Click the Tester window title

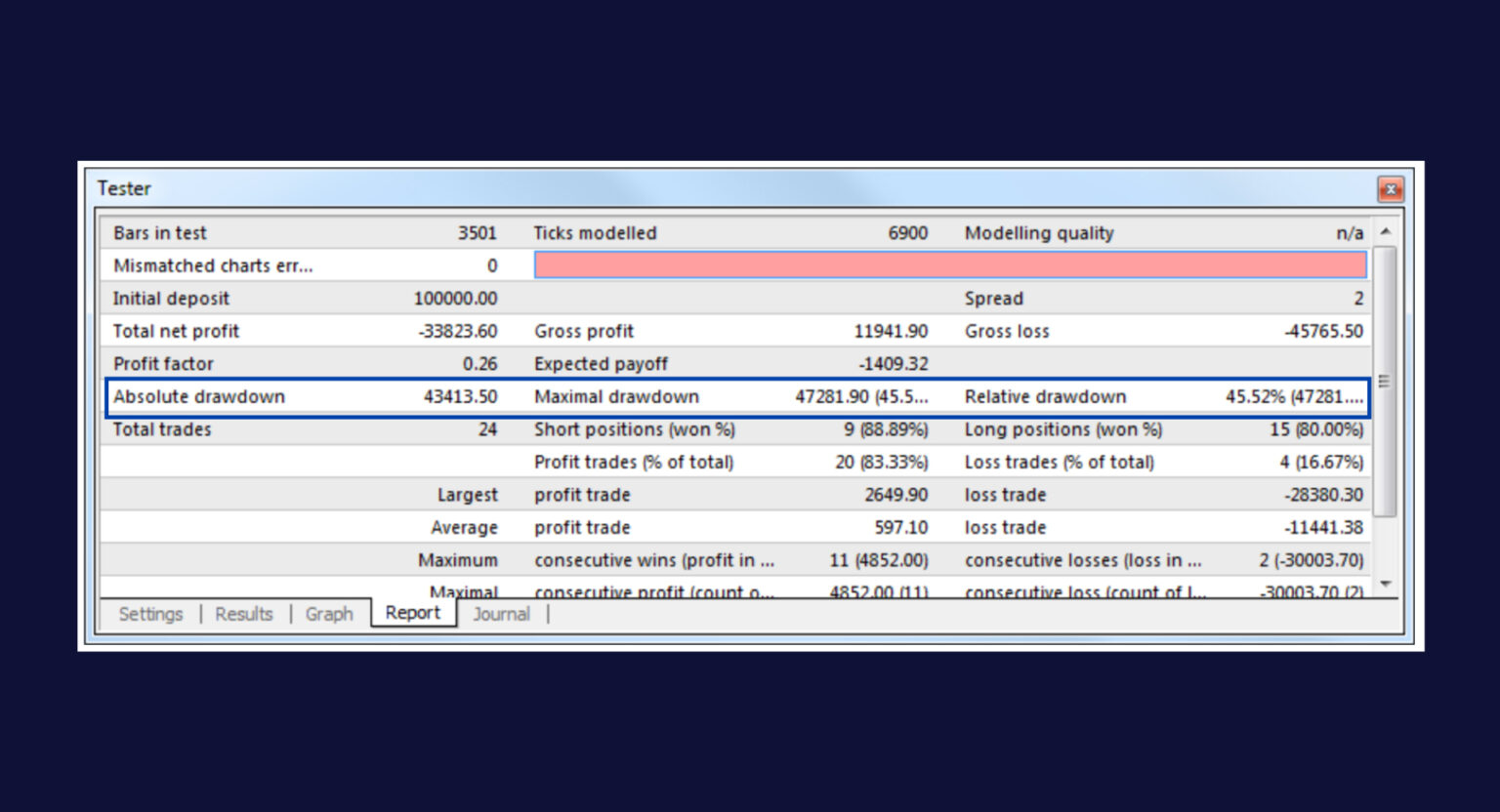(124, 188)
